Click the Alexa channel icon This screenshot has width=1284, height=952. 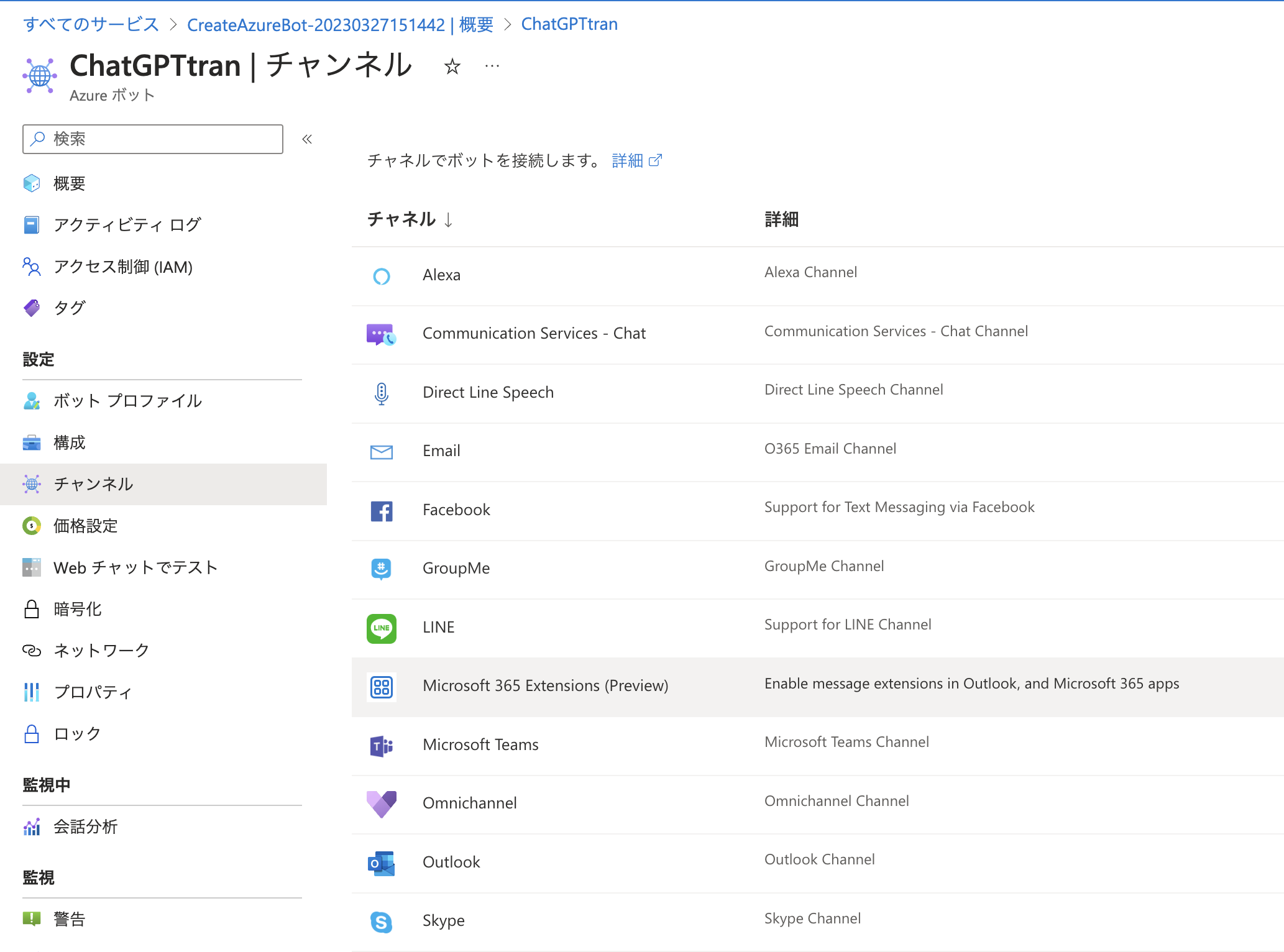(x=381, y=276)
